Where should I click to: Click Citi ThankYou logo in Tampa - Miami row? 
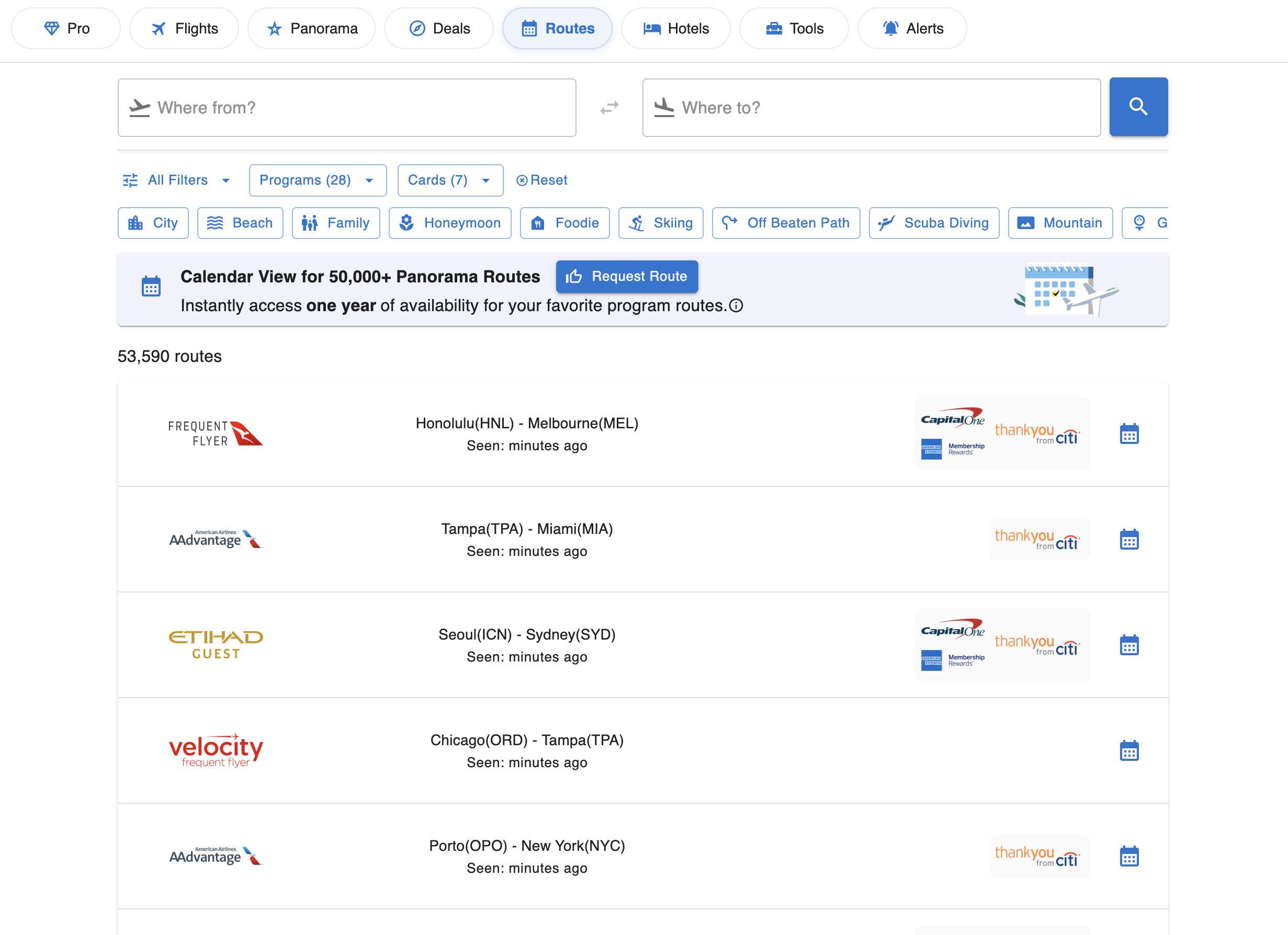click(x=1037, y=539)
